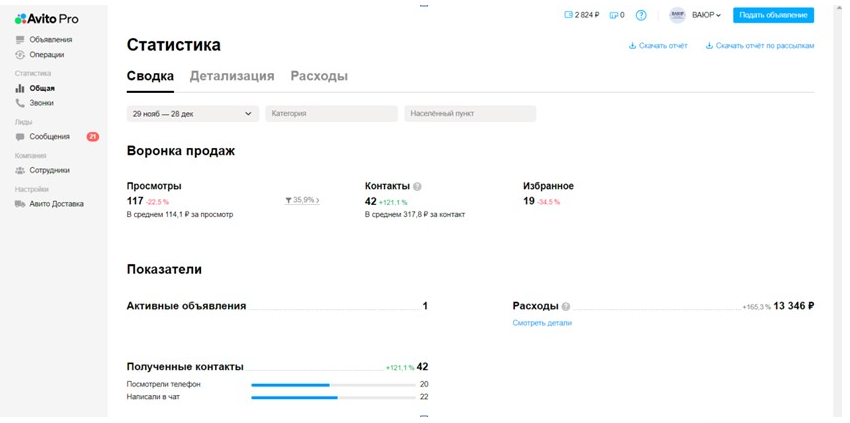Screen dimensions: 850x423
Task: Click the Населённый пункт filter field
Action: (x=470, y=114)
